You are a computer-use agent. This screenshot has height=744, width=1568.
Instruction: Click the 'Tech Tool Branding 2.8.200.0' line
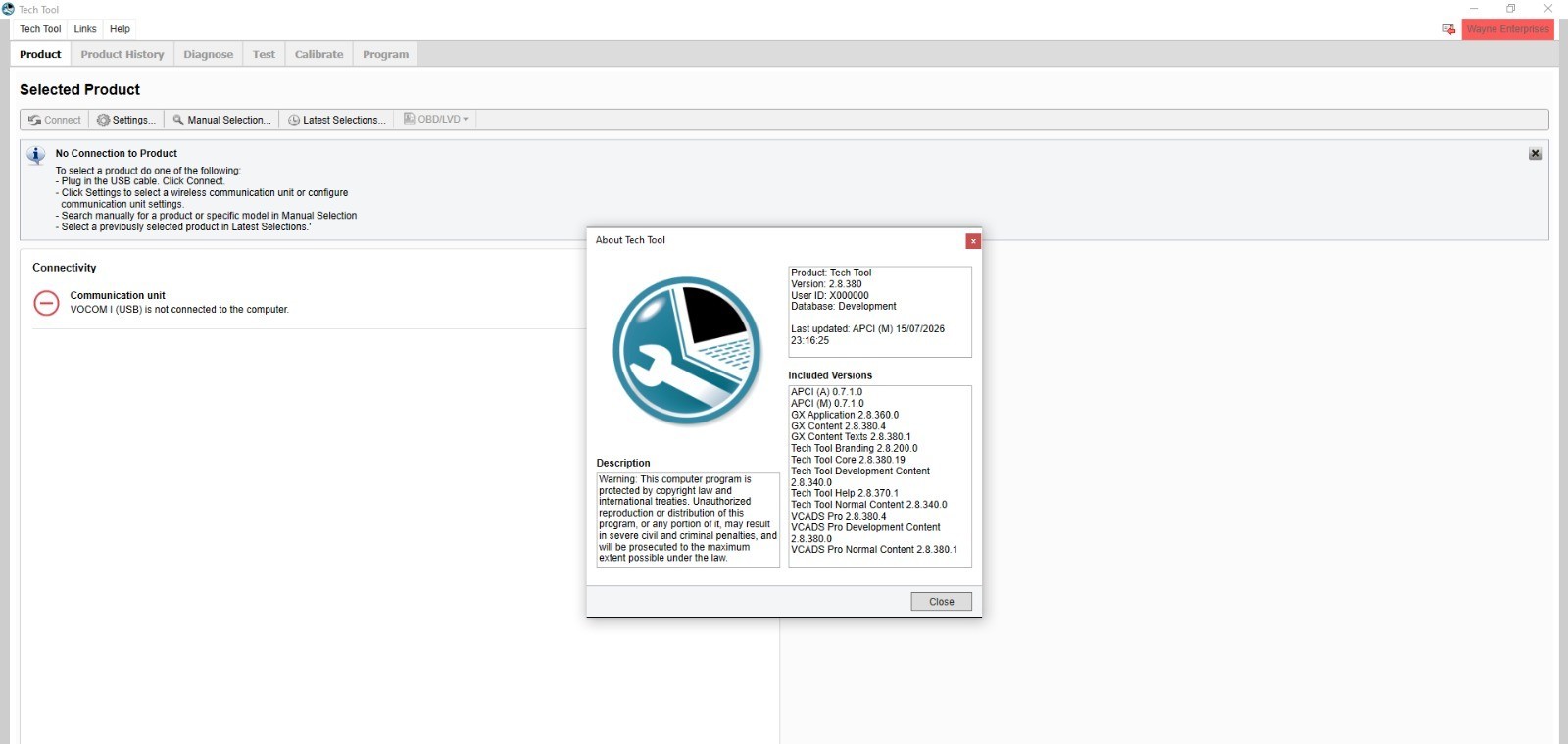coord(855,448)
